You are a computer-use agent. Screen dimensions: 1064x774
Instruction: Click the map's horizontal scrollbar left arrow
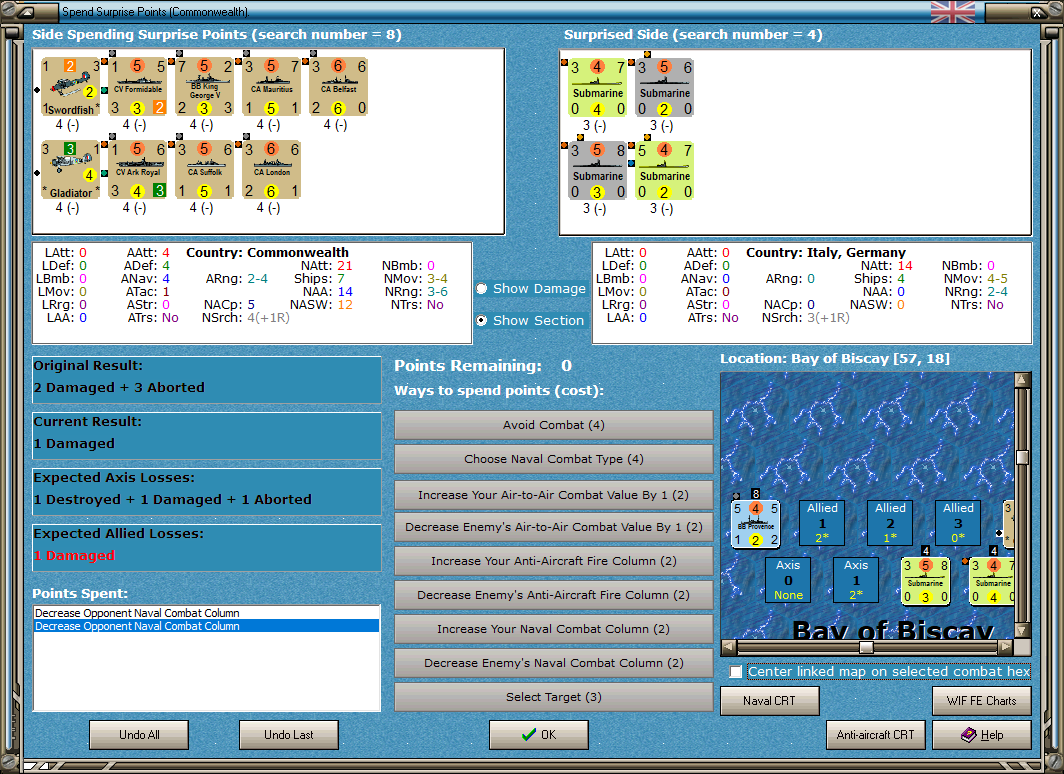(729, 647)
